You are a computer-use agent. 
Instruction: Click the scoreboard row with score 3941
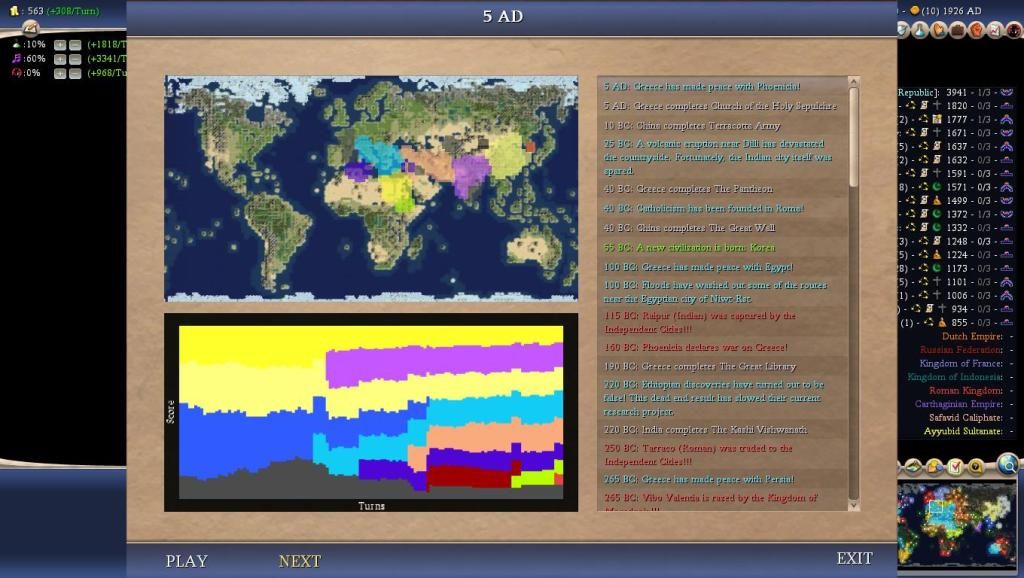[956, 93]
